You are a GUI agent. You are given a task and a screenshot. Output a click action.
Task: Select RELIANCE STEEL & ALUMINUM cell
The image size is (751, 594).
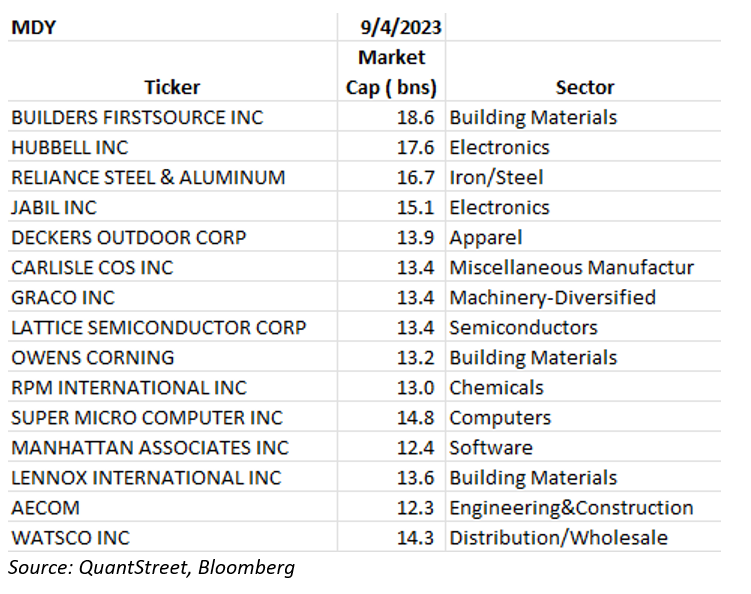tap(148, 177)
